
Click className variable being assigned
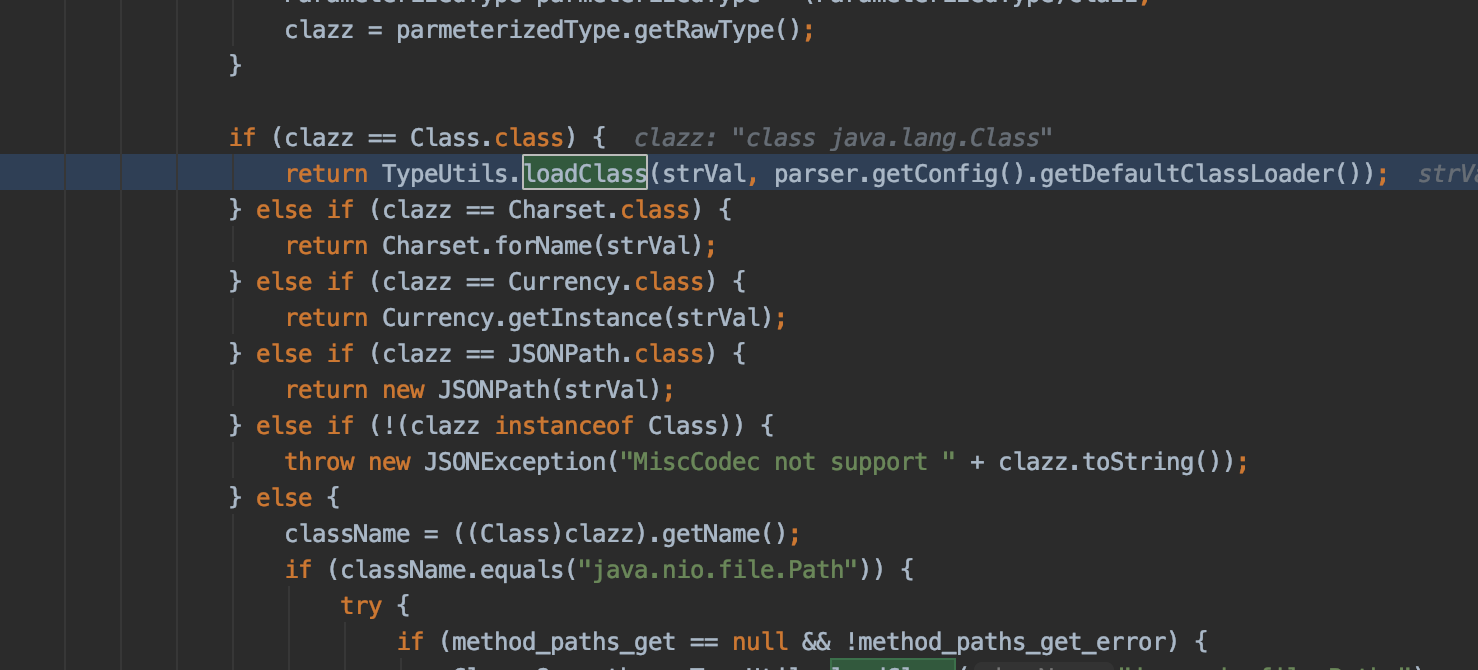(348, 534)
